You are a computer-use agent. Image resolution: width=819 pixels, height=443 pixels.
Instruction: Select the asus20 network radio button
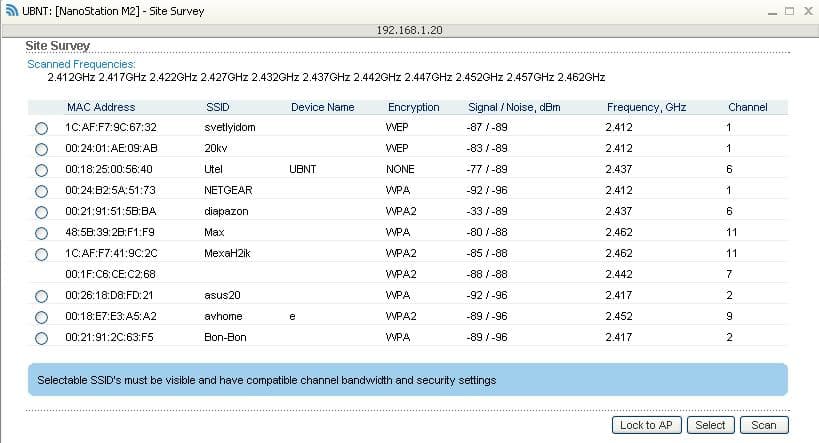(x=41, y=296)
